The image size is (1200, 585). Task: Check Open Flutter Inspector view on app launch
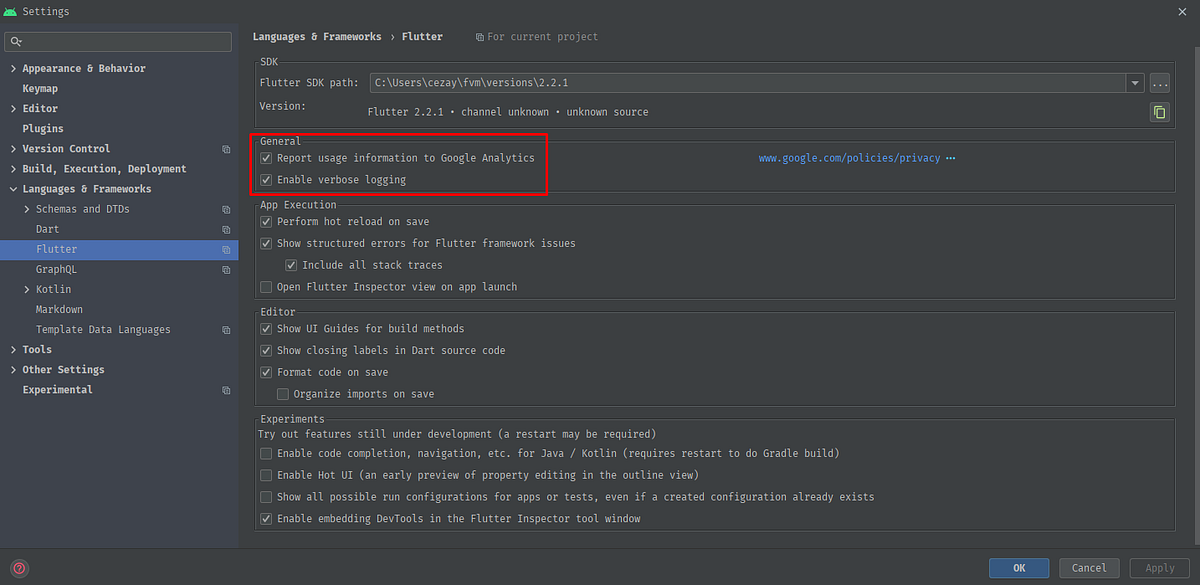(x=266, y=286)
